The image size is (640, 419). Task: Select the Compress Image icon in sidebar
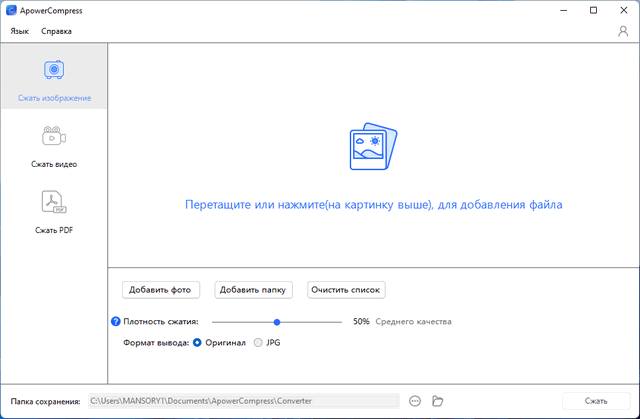coord(54,70)
